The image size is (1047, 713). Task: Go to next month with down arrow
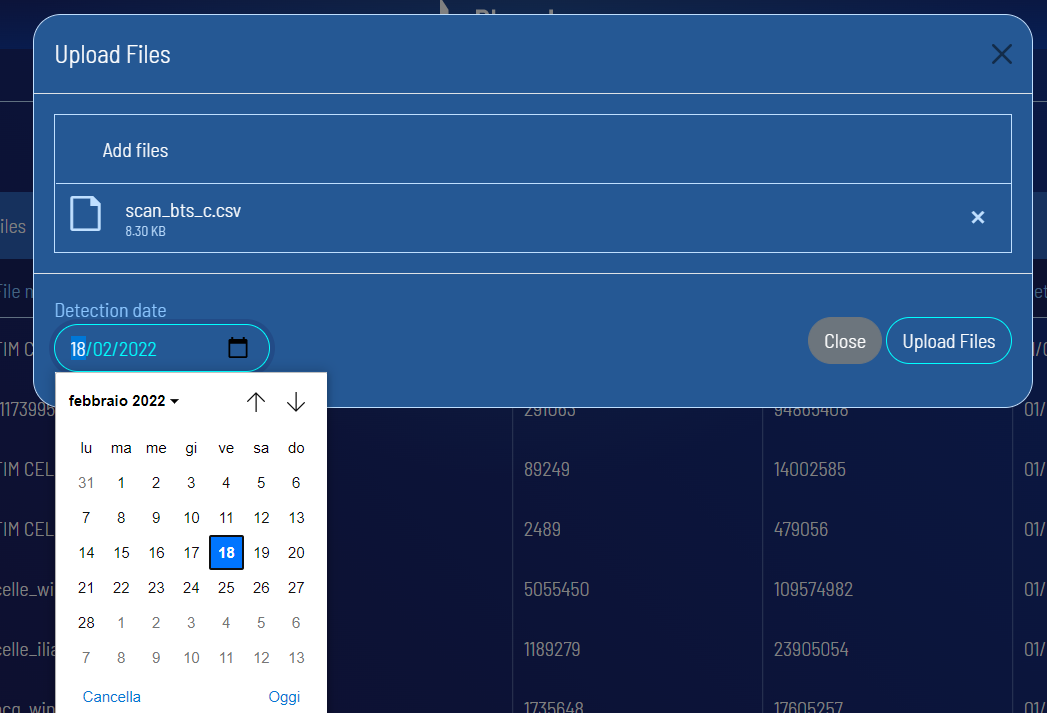pos(296,402)
